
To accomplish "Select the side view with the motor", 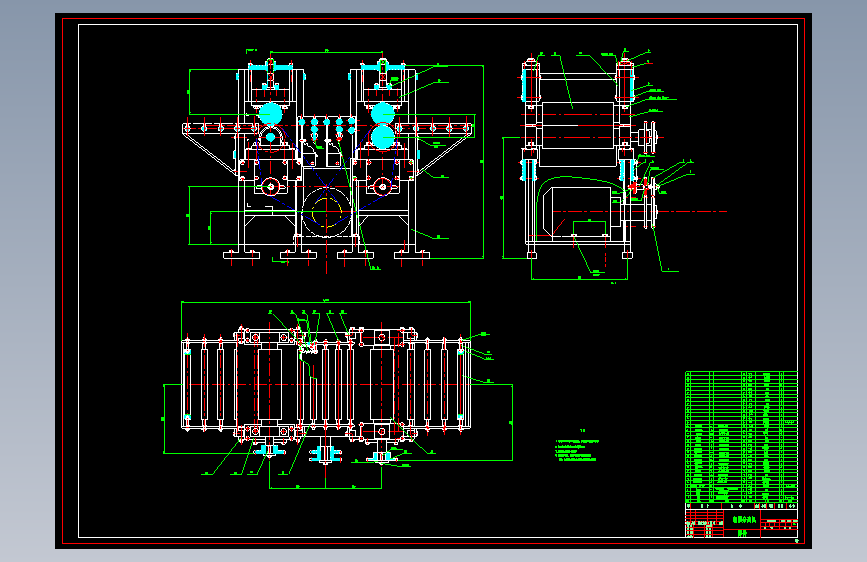I will coord(614,165).
